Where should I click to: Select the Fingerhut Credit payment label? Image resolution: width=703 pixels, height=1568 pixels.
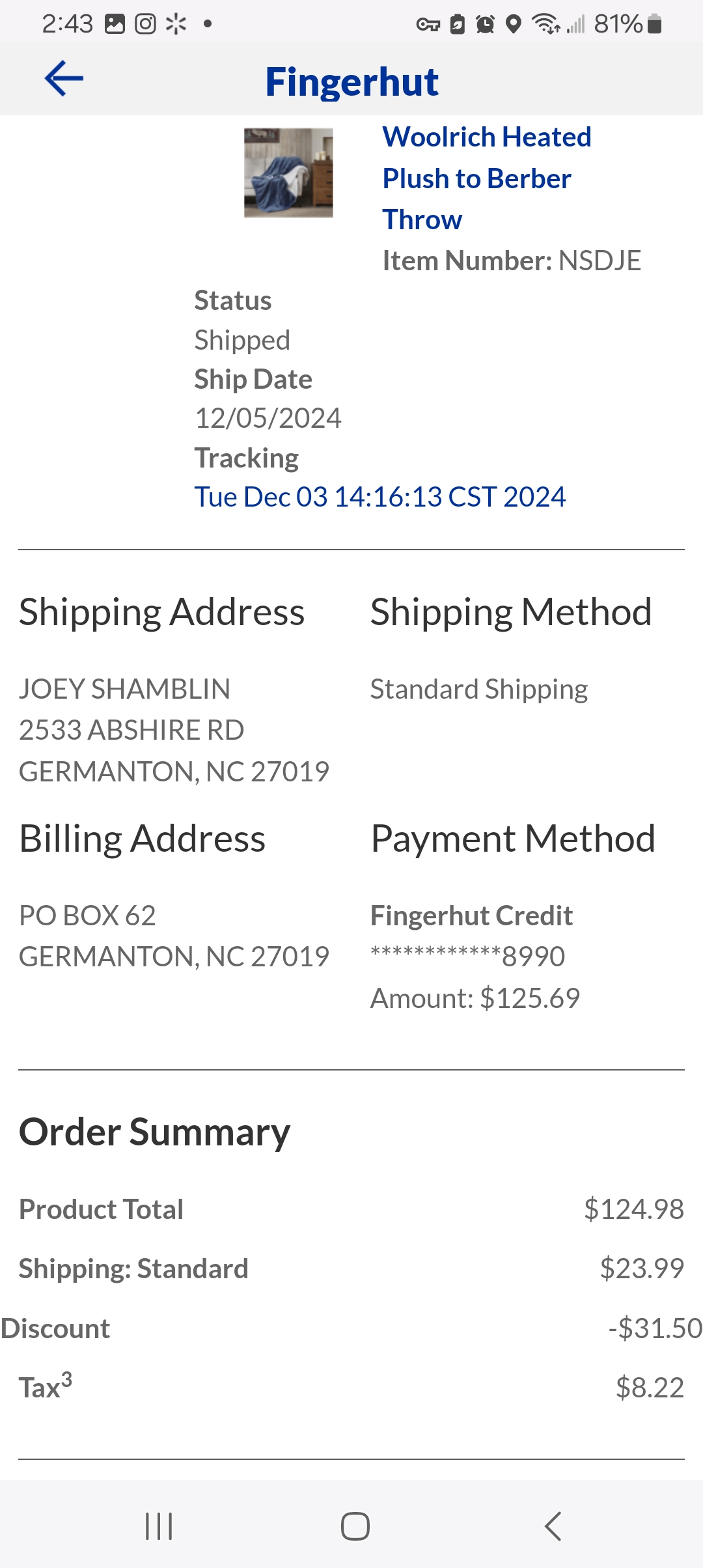tap(471, 916)
